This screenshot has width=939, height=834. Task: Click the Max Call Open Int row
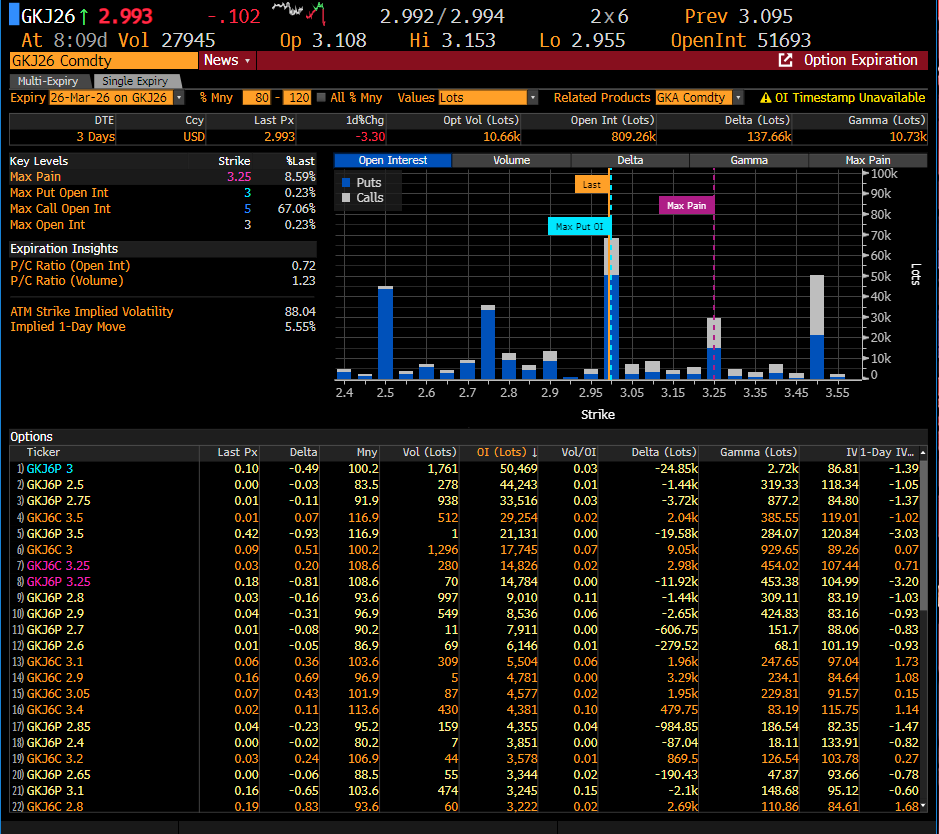click(163, 209)
